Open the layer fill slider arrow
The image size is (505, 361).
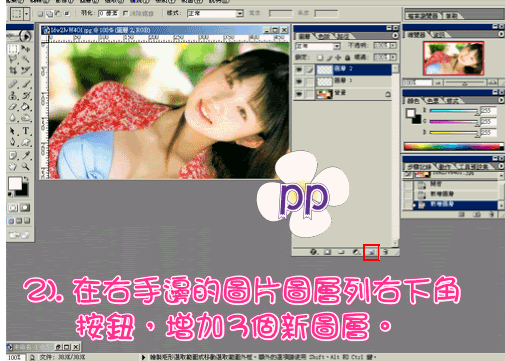coord(393,57)
